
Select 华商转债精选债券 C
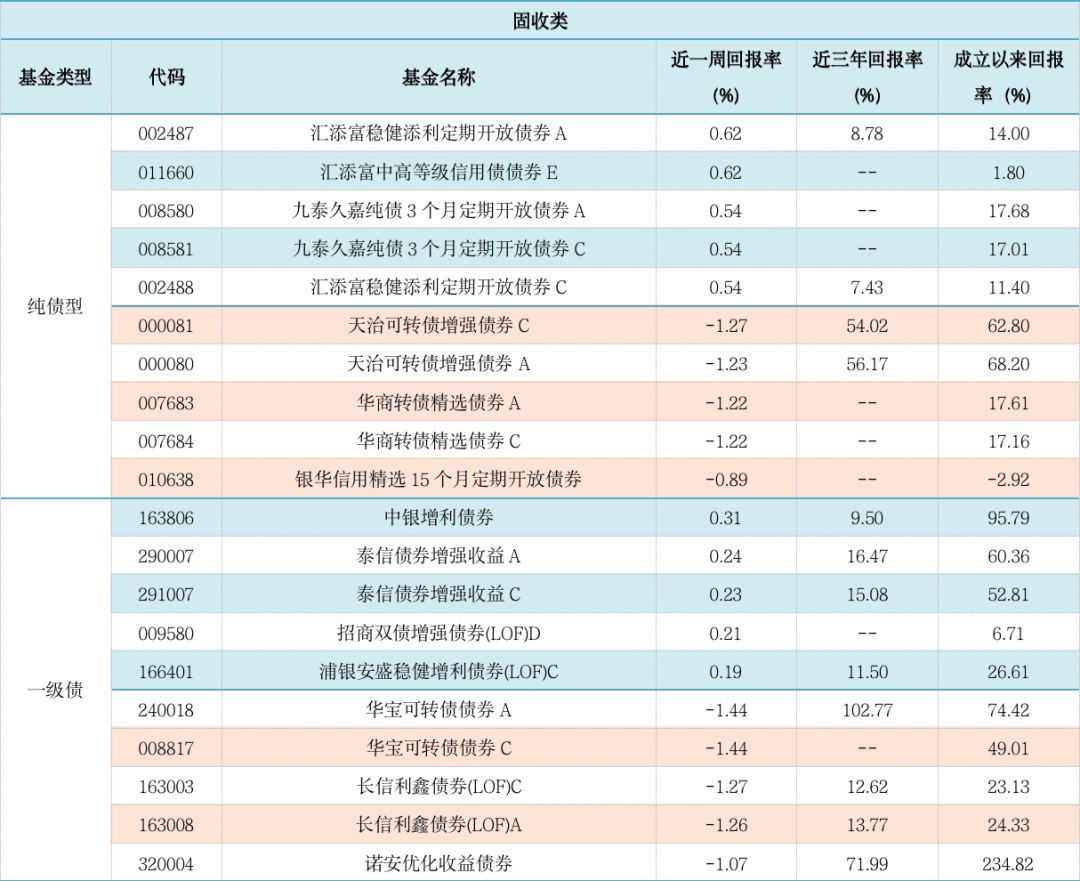point(439,441)
